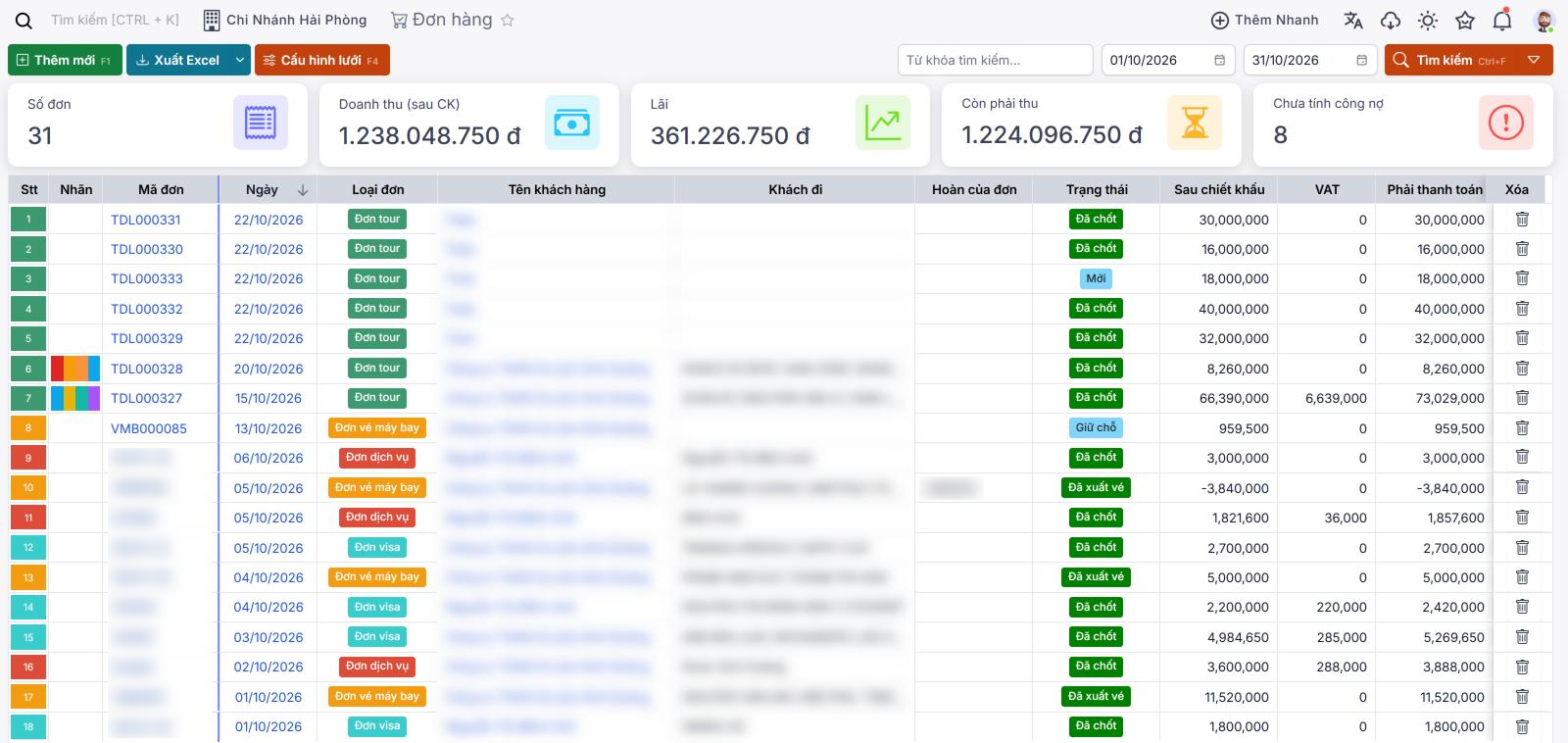The width and height of the screenshot is (1568, 743).
Task: Click the Loại đơn column header
Action: 377,190
